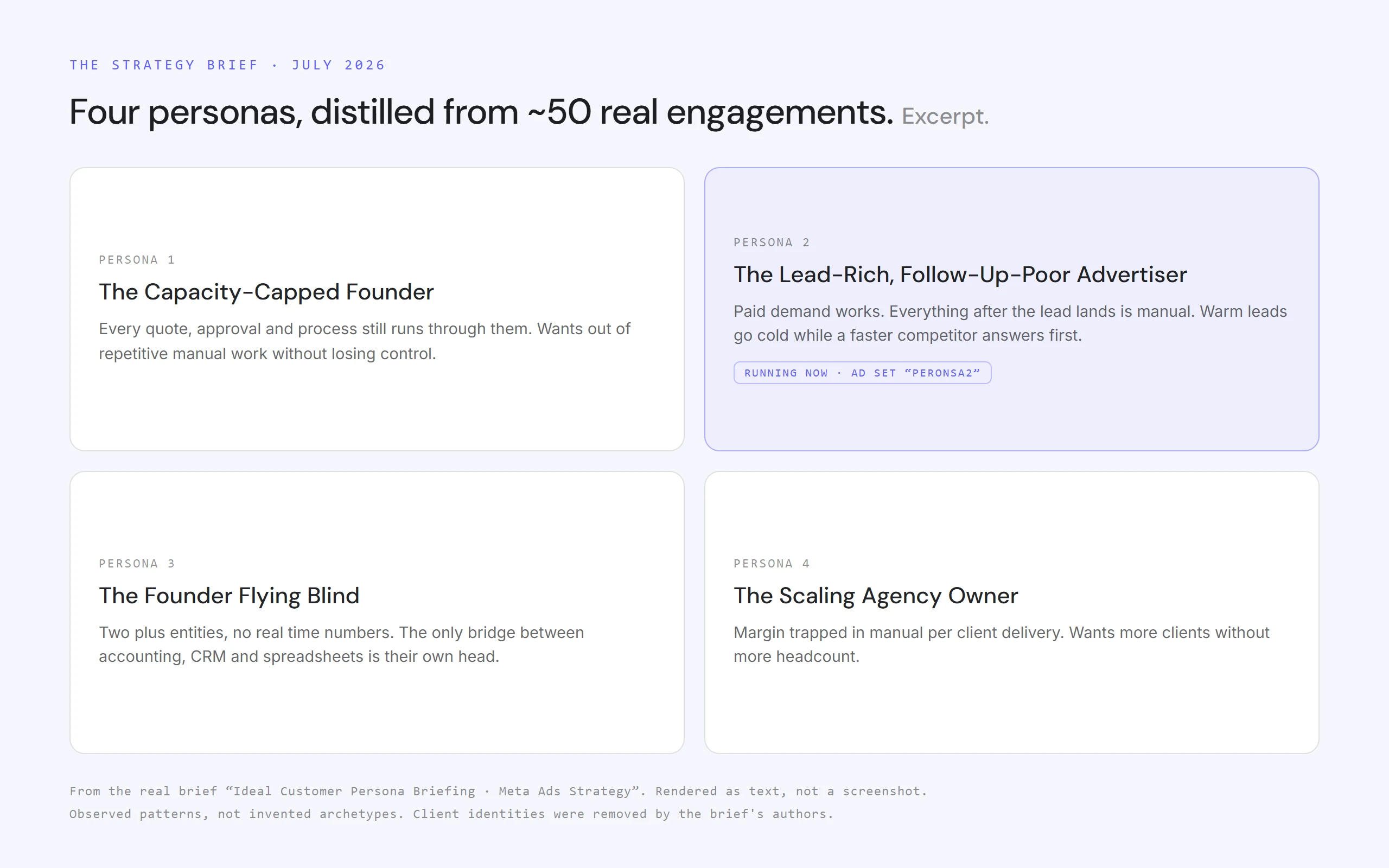Open the Founder Flying Blind card

point(377,612)
